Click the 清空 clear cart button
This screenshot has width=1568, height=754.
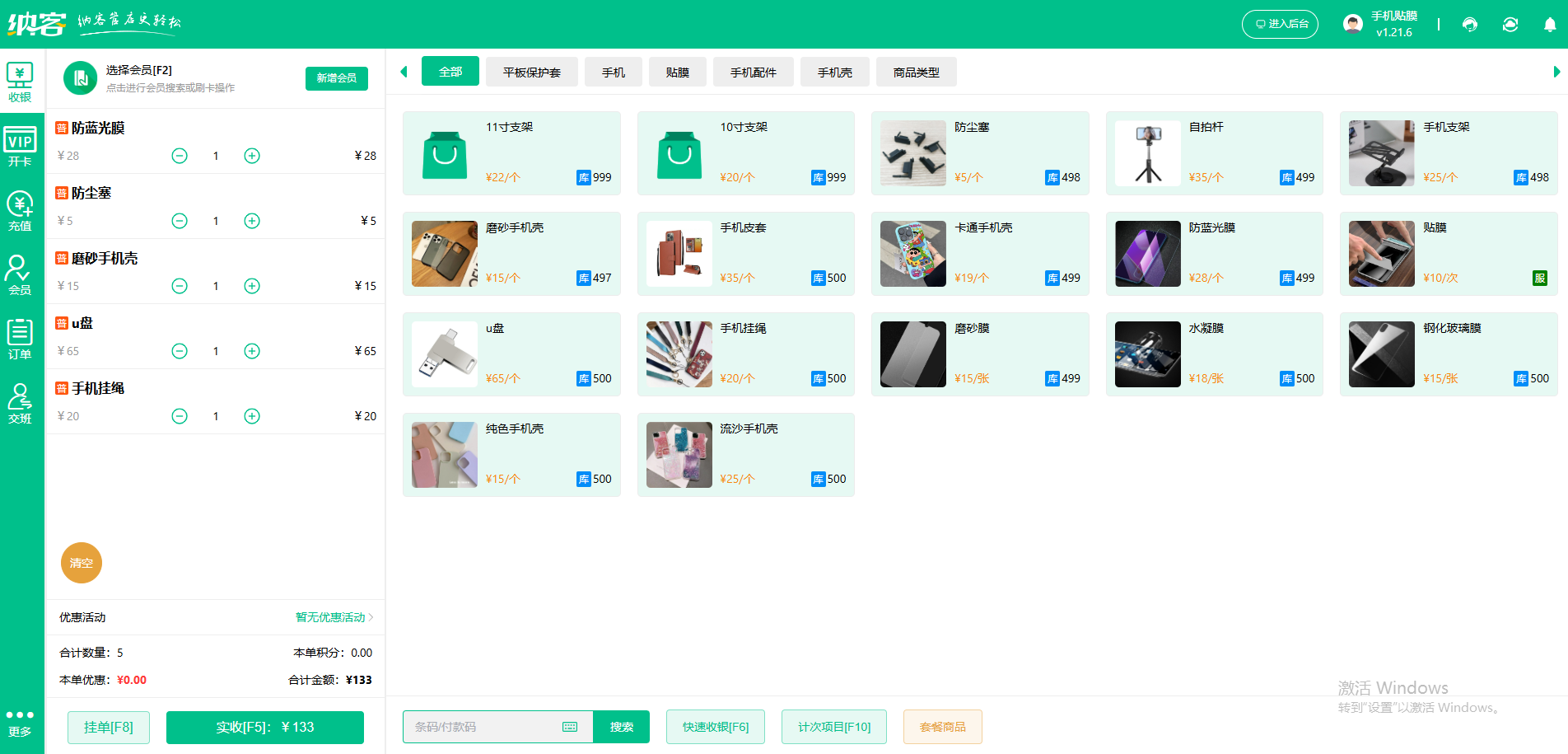(x=81, y=563)
